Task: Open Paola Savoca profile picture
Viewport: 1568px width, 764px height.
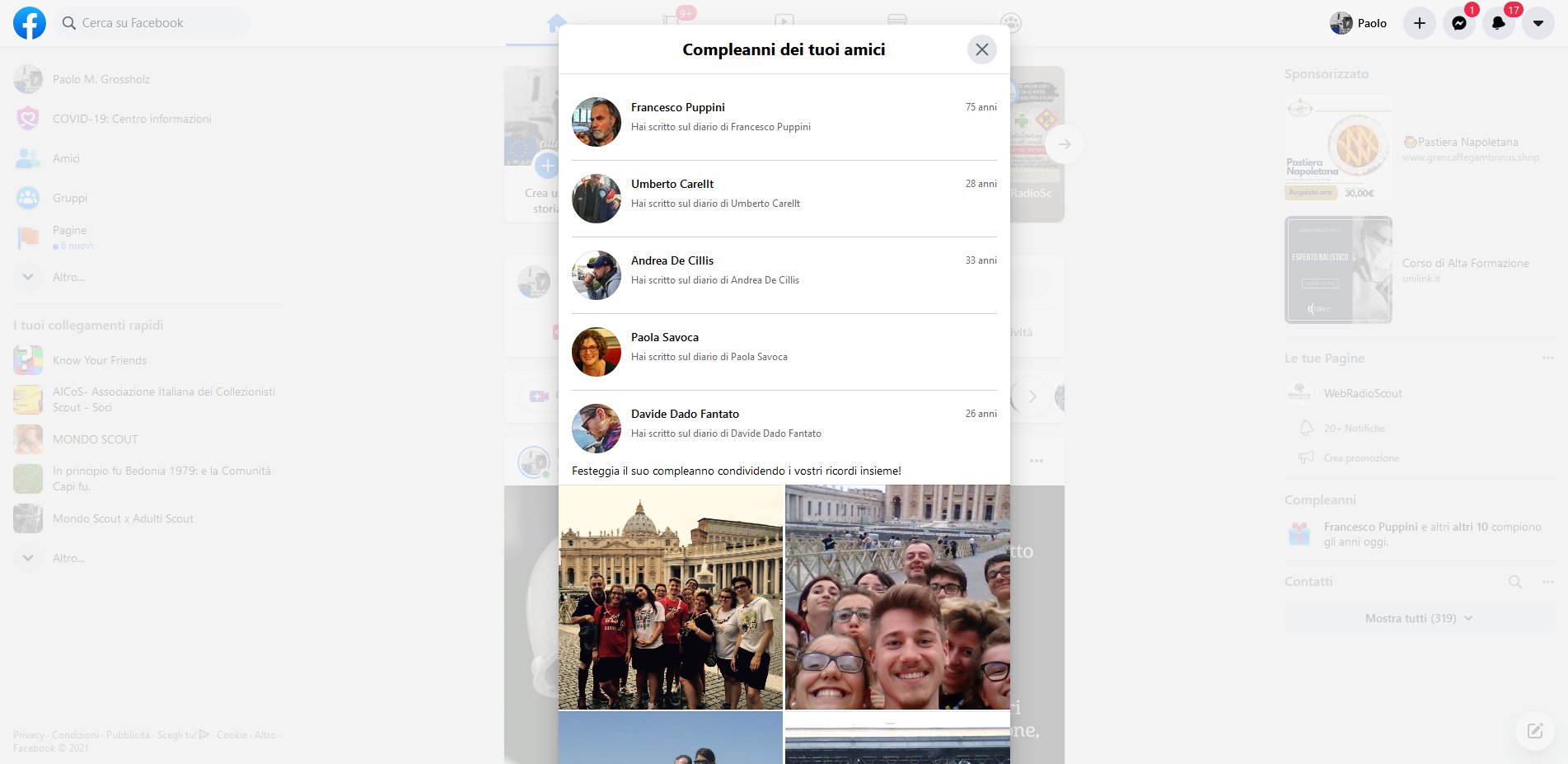Action: click(596, 352)
